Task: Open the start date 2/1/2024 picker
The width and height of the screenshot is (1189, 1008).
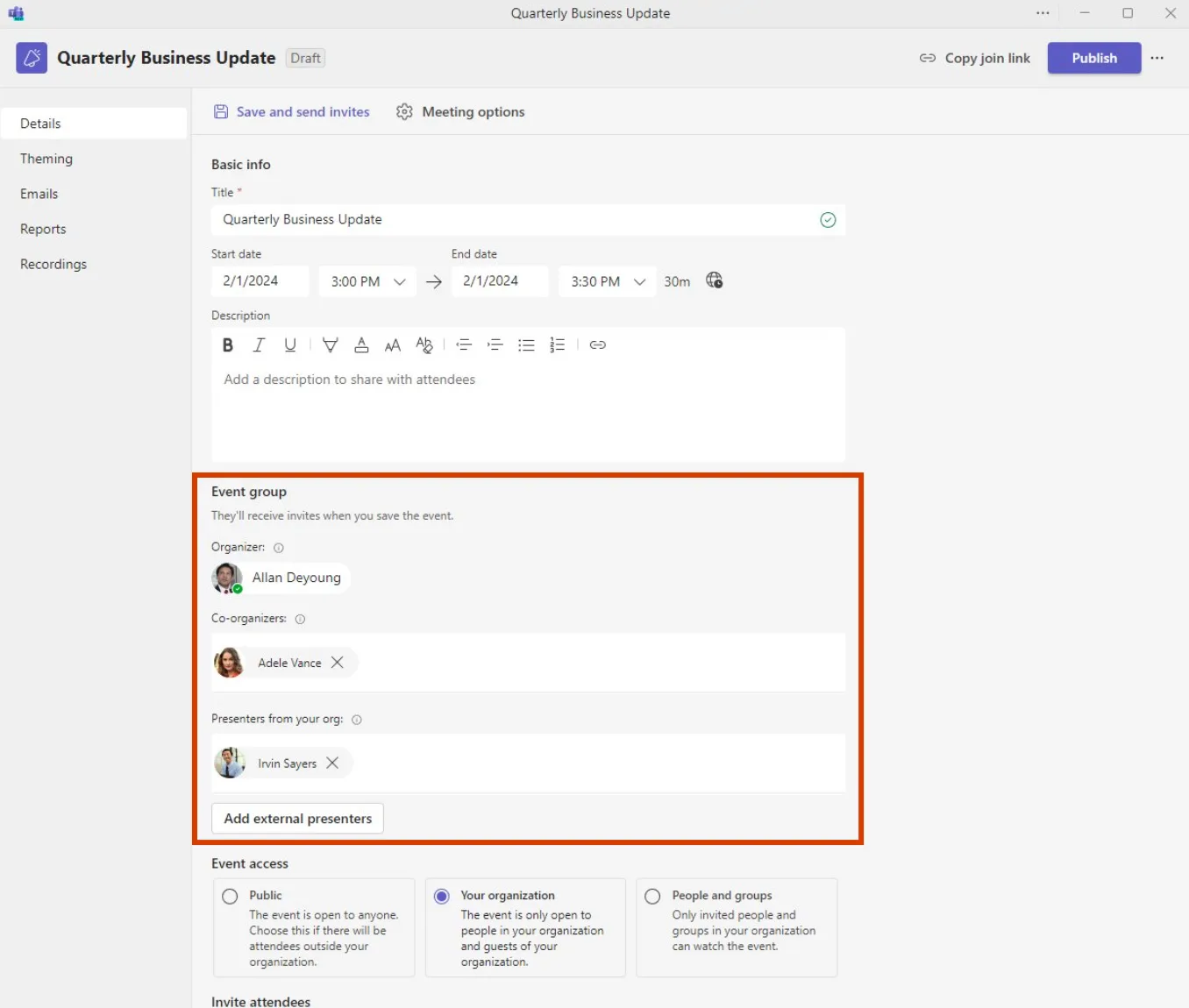Action: [x=260, y=281]
